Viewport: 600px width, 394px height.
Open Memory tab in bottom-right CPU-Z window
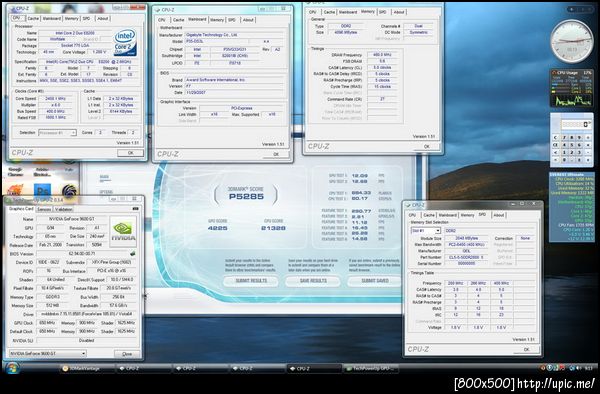click(468, 215)
